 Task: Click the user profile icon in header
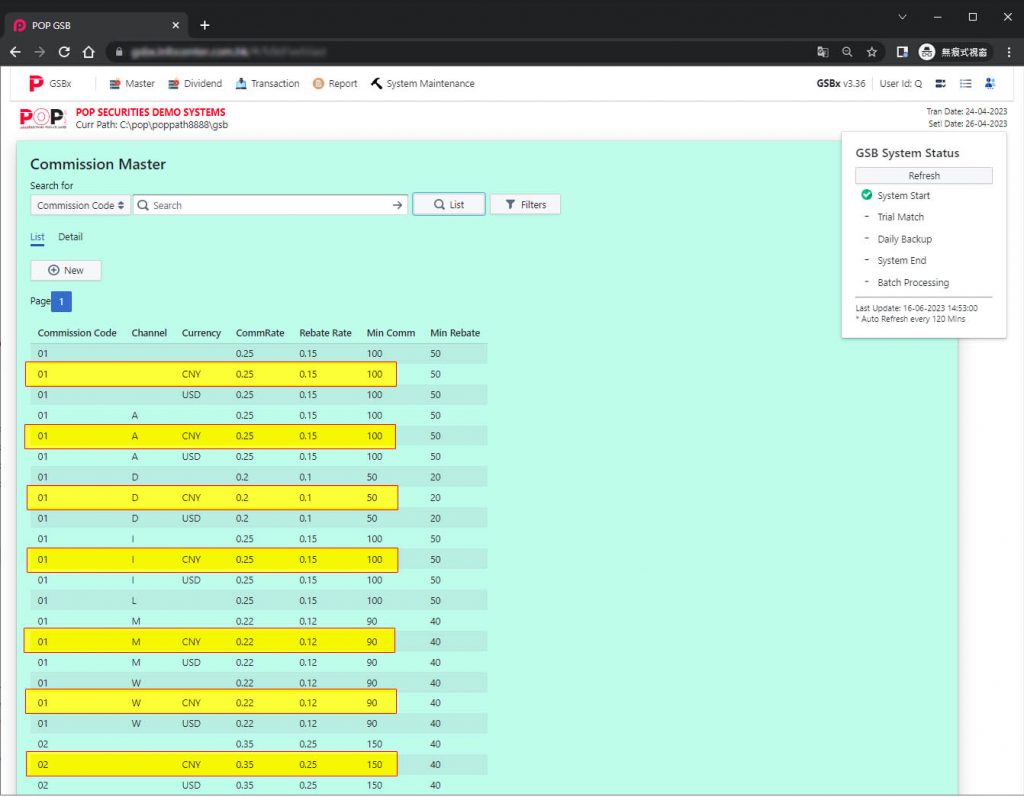click(x=990, y=84)
